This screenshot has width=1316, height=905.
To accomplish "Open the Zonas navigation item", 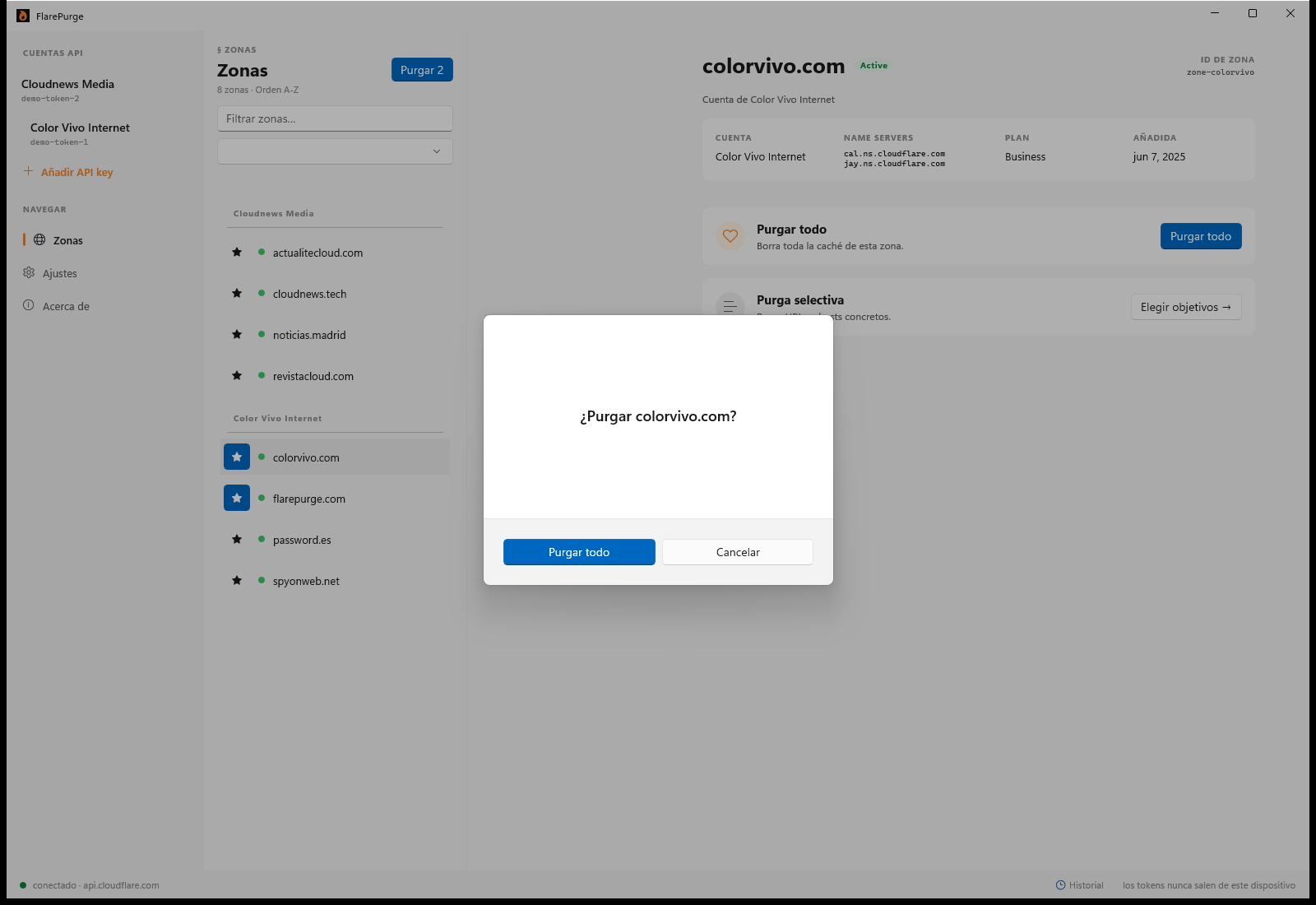I will (105, 240).
